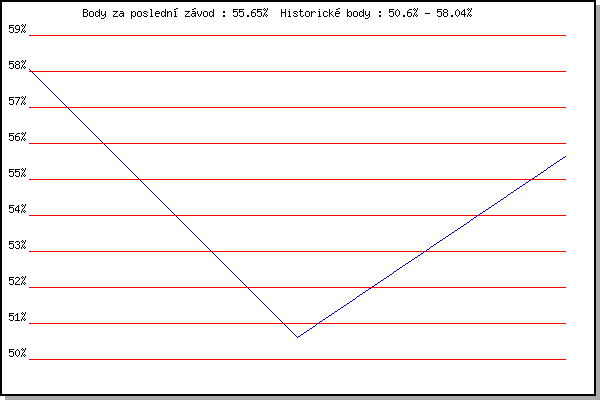Viewport: 600px width, 400px height.
Task: Click the 50.6% value in title
Action: tap(403, 13)
